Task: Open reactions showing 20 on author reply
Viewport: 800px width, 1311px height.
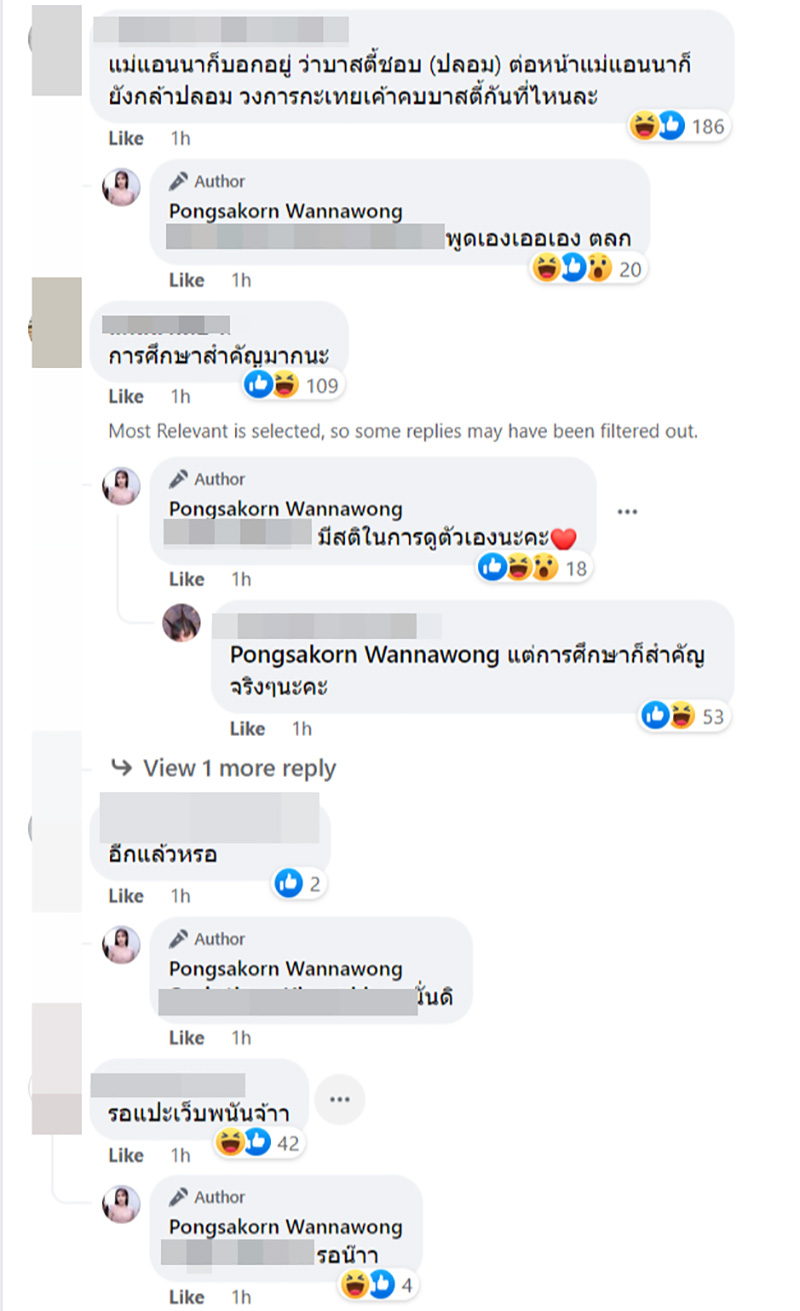Action: pyautogui.click(x=589, y=268)
